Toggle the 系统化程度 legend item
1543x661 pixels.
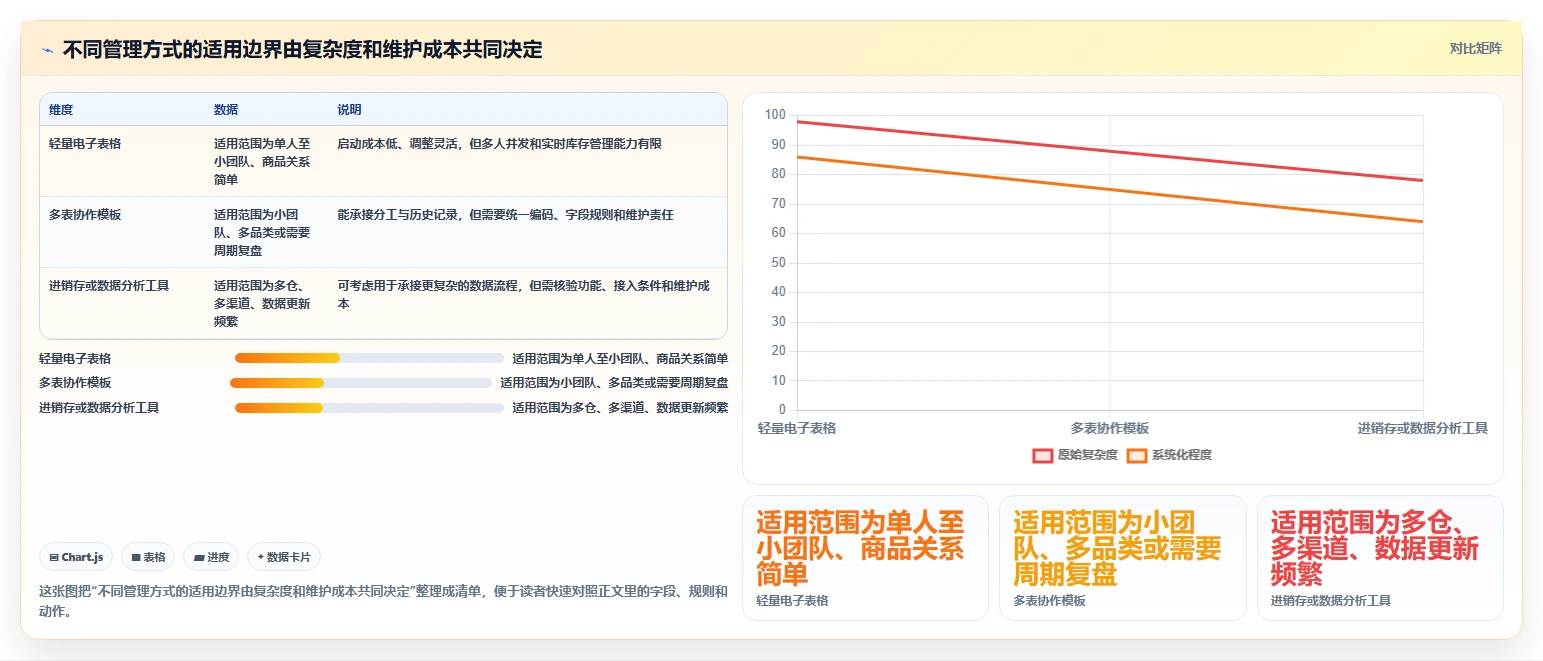[x=1169, y=455]
